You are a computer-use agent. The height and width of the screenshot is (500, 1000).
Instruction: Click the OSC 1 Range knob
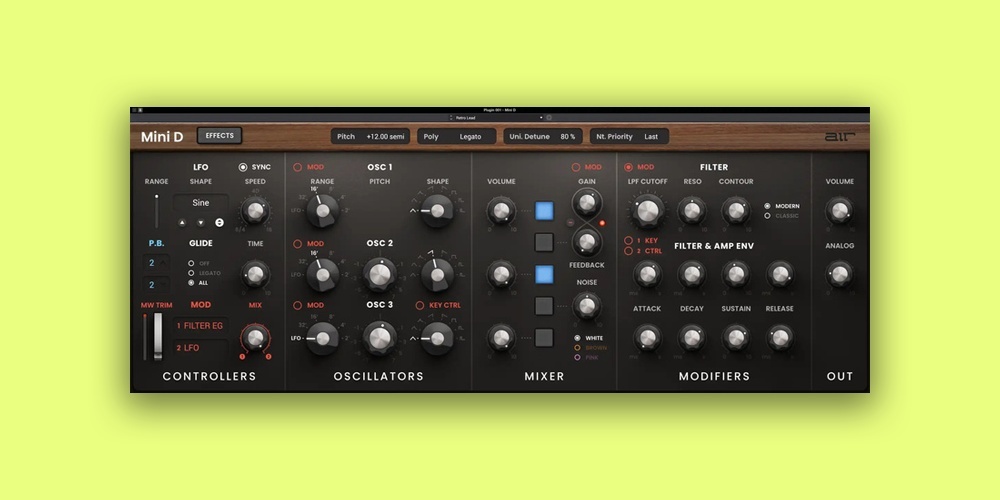coord(323,211)
